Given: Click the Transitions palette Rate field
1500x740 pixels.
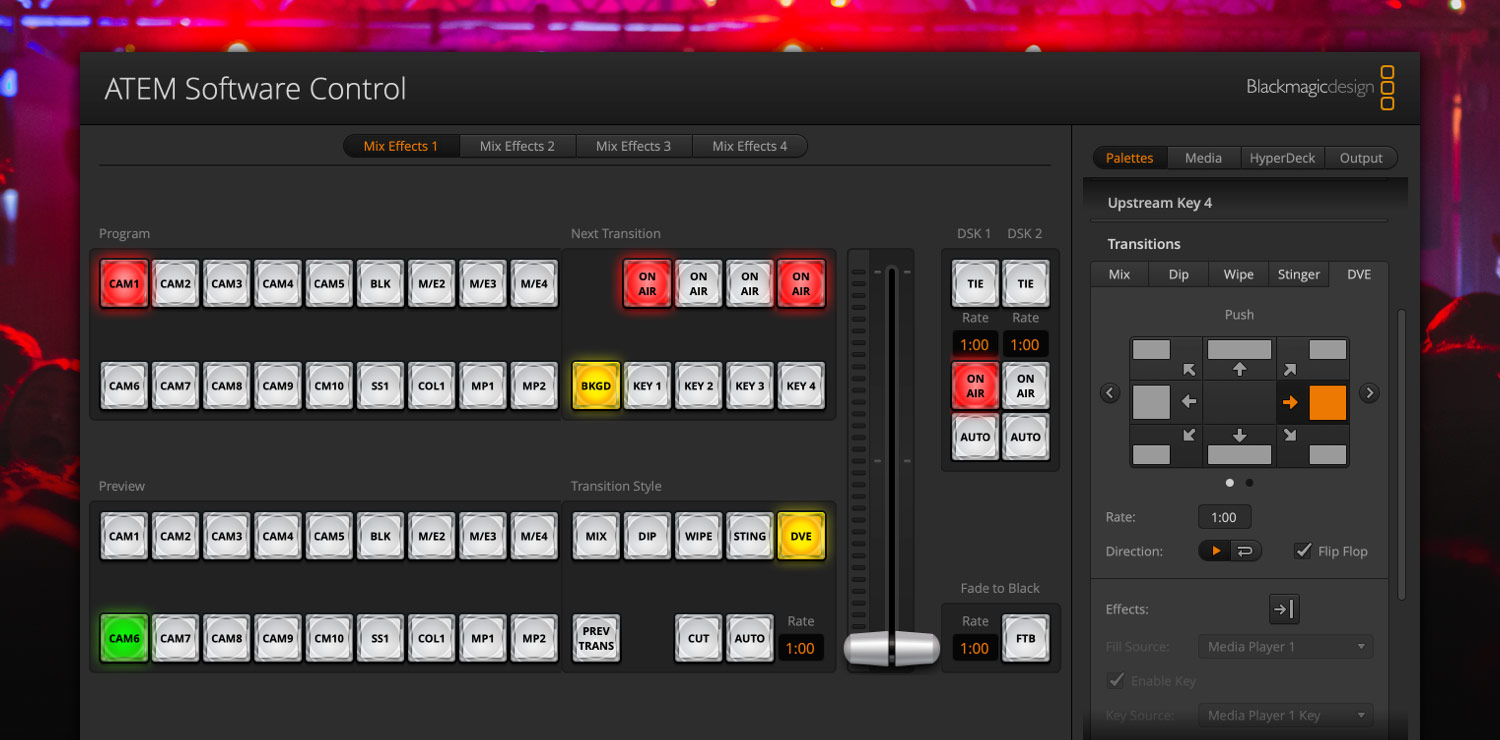Looking at the screenshot, I should (x=1224, y=517).
